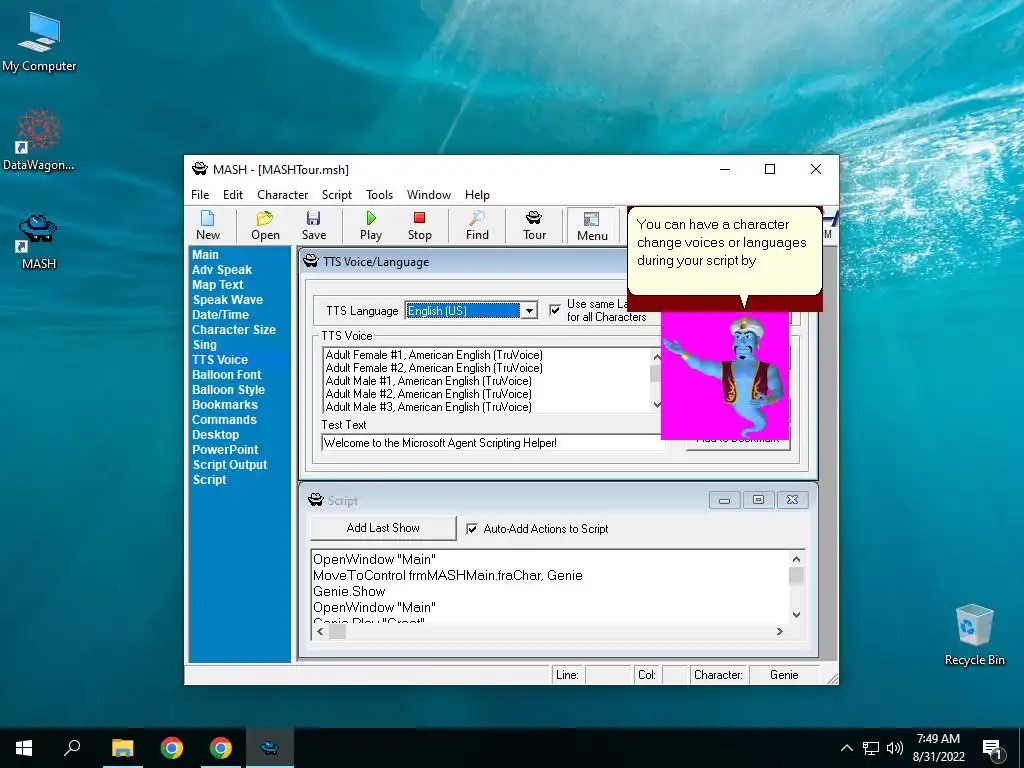Select Balloon Style in the sidebar
The image size is (1024, 768).
(228, 390)
